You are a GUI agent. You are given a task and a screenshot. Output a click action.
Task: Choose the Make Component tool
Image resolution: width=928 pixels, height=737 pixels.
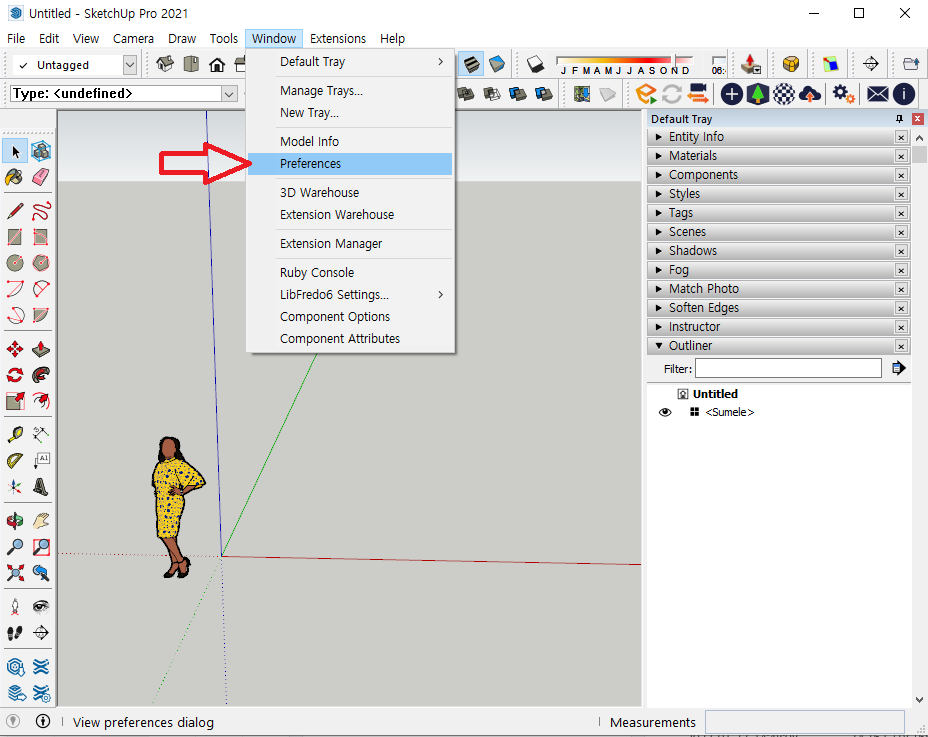(x=41, y=152)
